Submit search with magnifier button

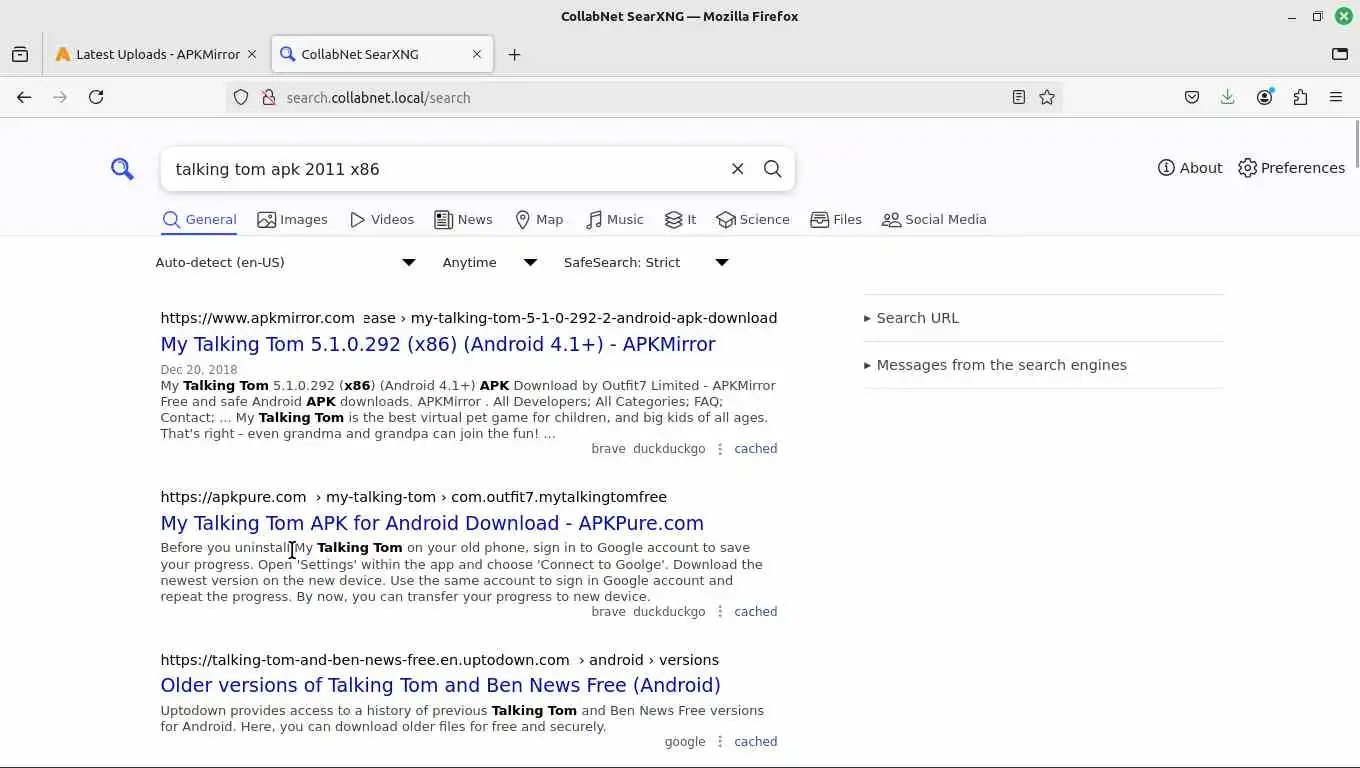tap(772, 169)
